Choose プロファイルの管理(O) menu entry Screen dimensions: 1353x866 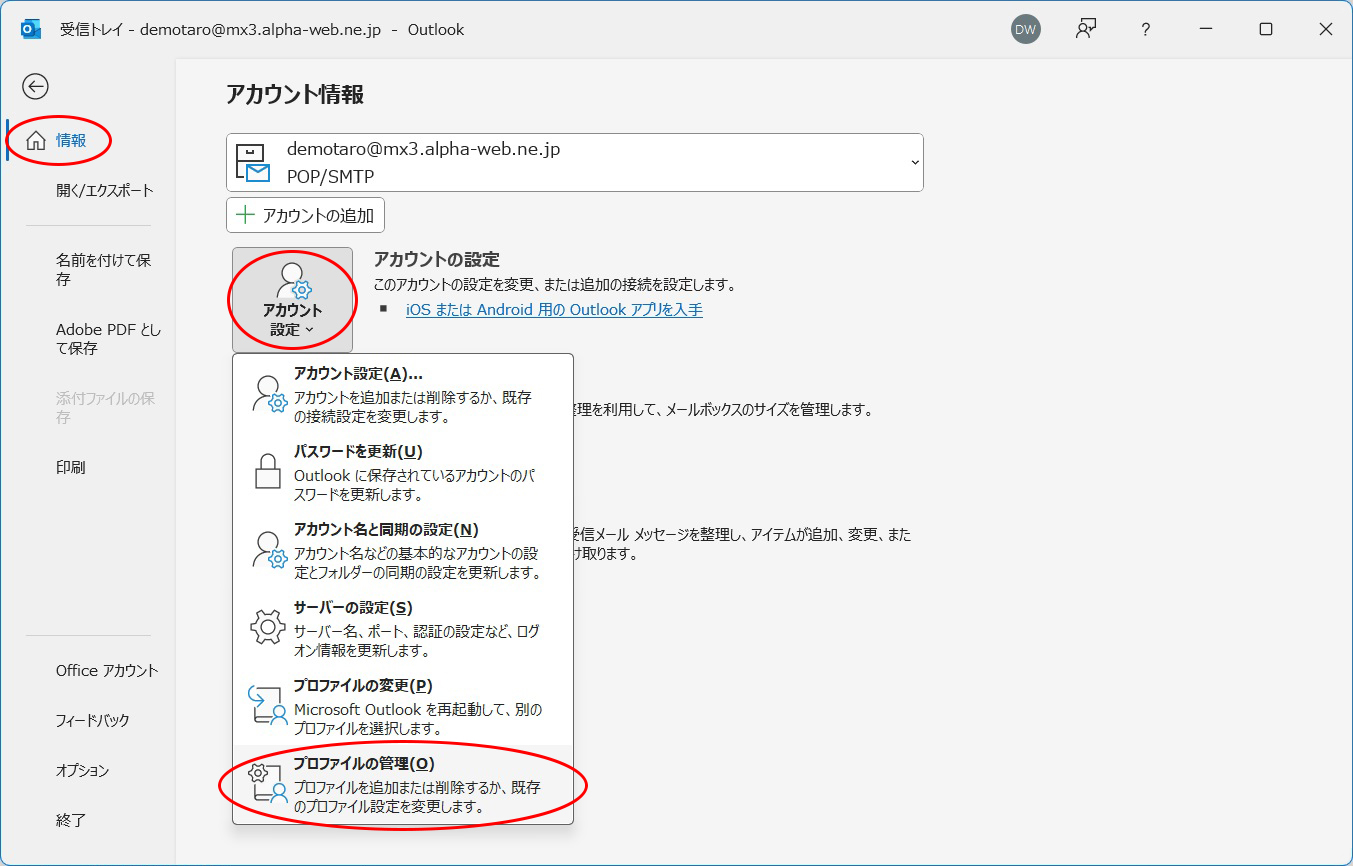click(403, 785)
